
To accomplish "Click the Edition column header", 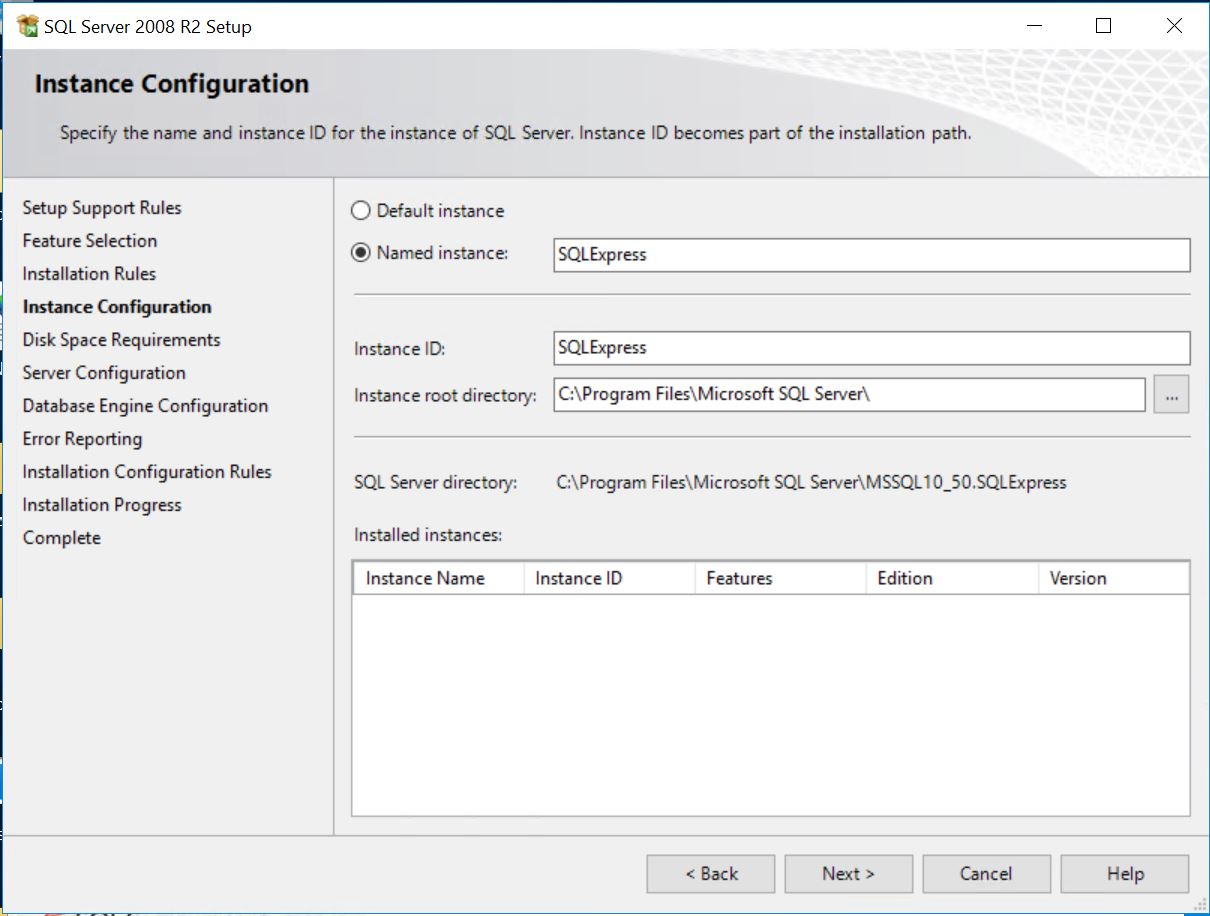I will (951, 578).
